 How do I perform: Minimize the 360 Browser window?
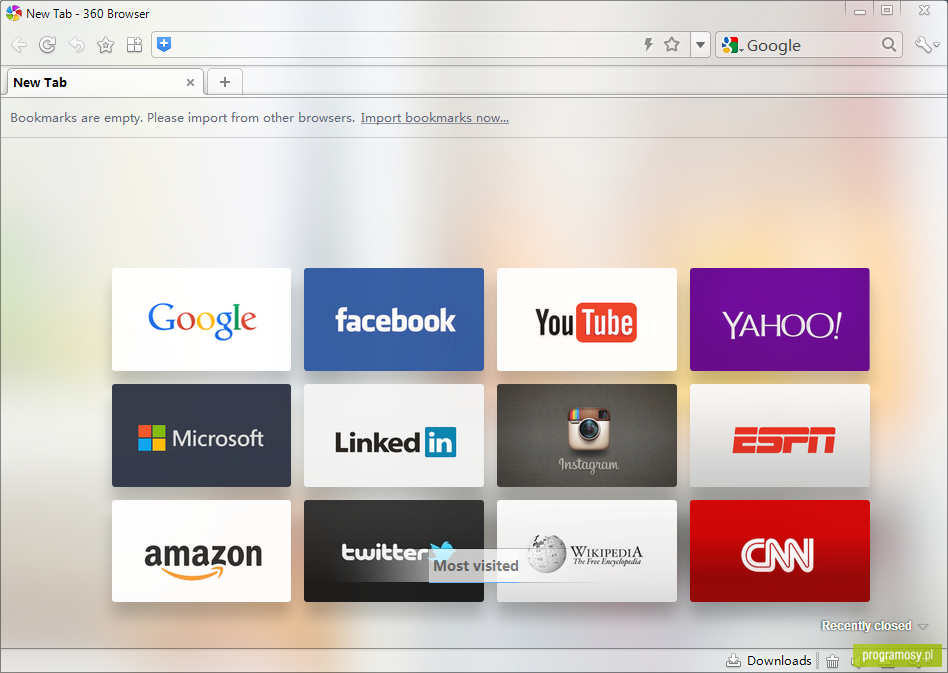(x=860, y=11)
